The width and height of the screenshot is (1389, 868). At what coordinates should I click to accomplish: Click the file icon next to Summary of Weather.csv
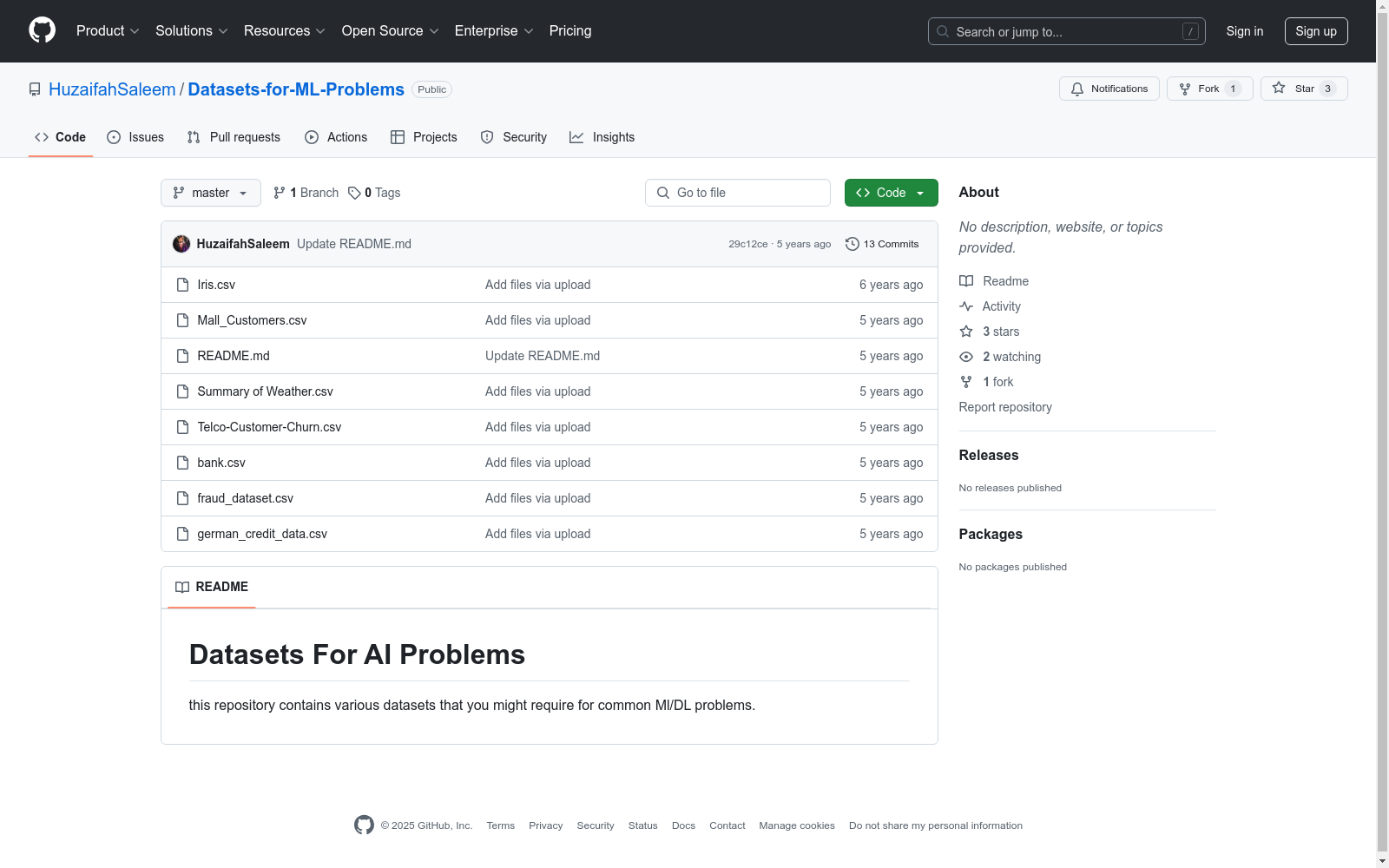pos(182,391)
